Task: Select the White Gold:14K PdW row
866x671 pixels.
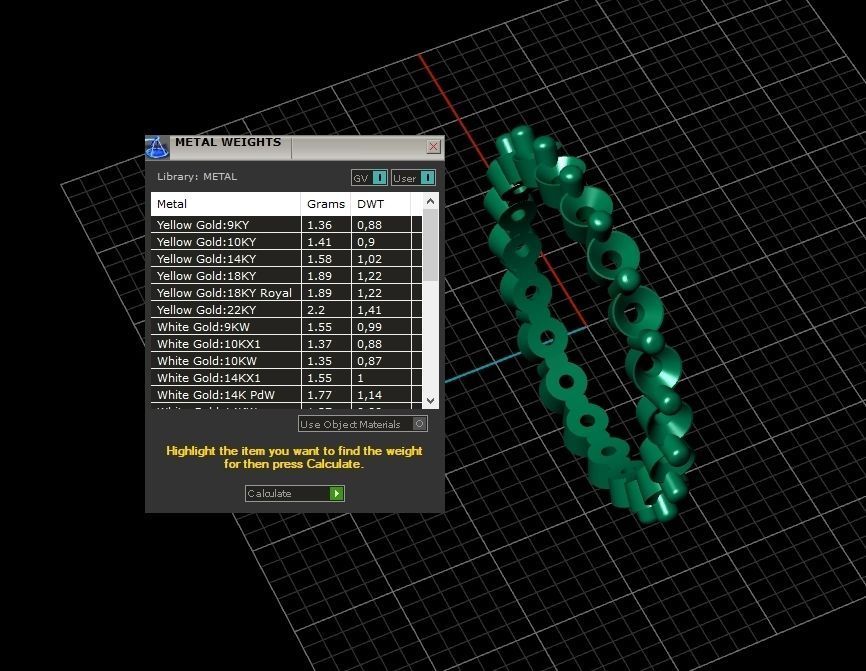Action: [x=286, y=395]
